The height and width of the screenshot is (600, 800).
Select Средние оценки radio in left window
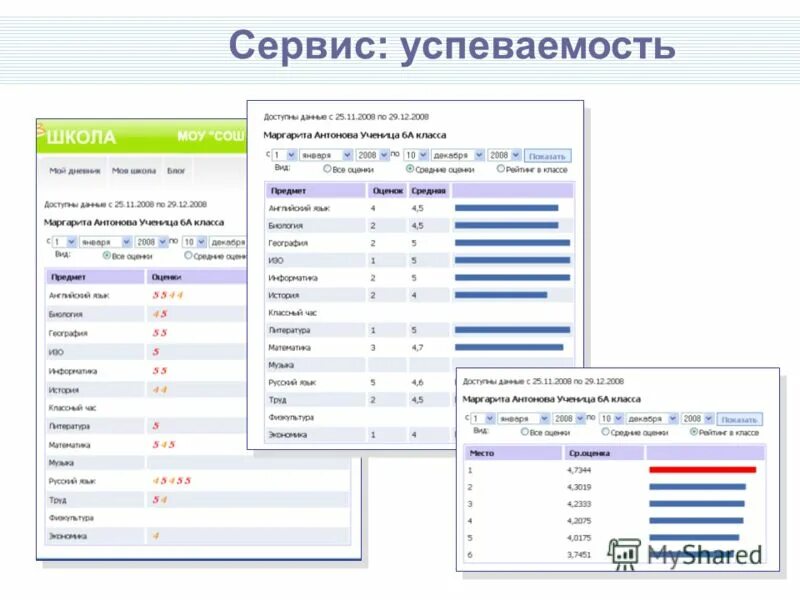point(188,255)
